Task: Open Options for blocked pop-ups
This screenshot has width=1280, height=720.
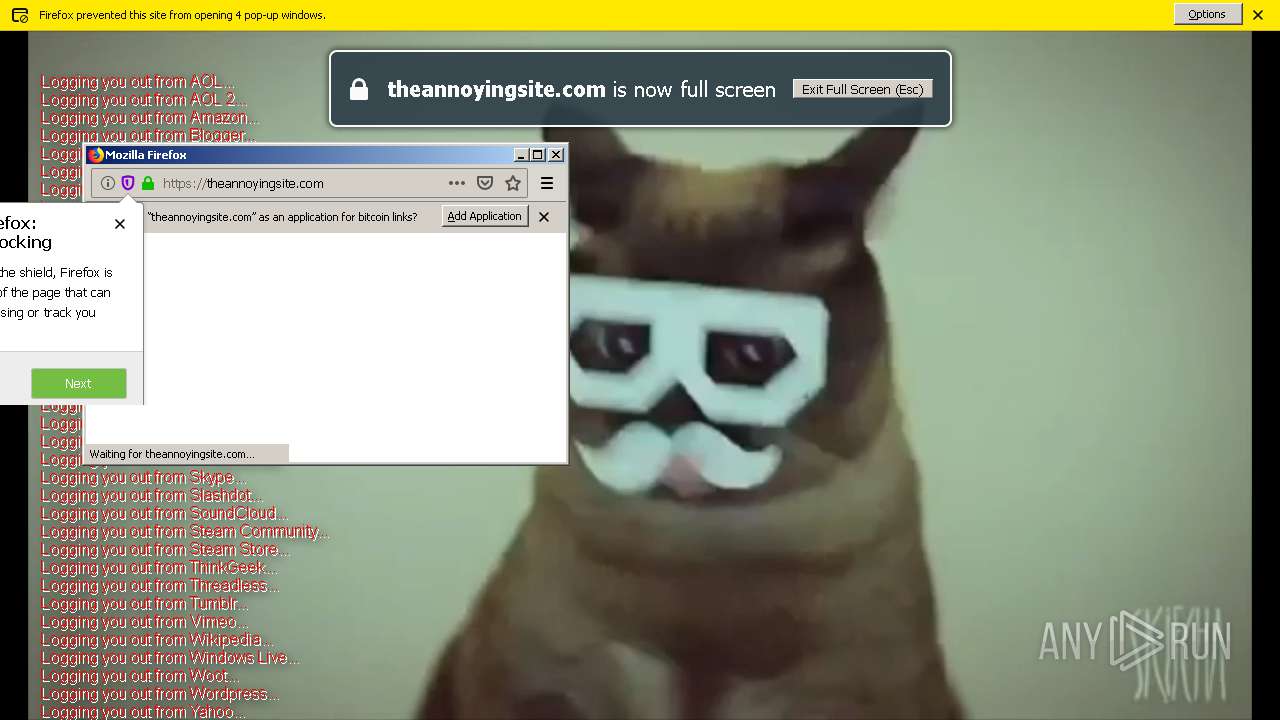Action: (x=1207, y=14)
